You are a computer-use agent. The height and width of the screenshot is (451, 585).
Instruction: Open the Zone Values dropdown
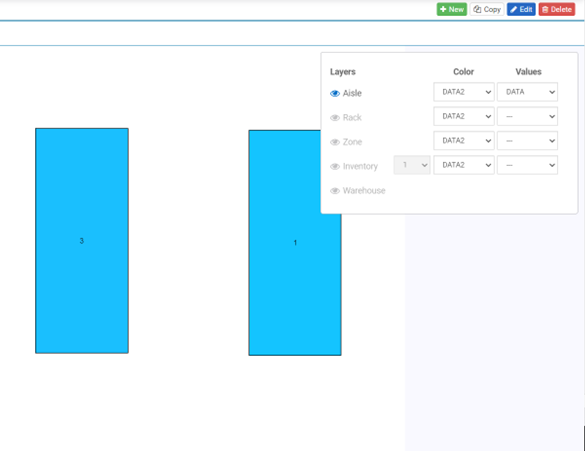[x=527, y=141]
